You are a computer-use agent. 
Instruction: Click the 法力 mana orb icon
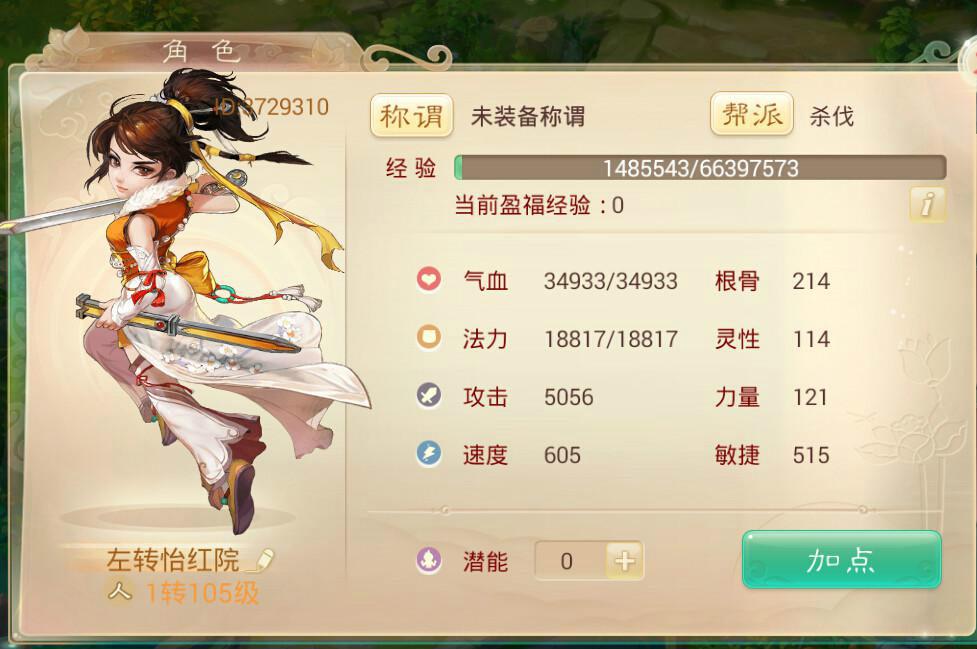click(429, 337)
